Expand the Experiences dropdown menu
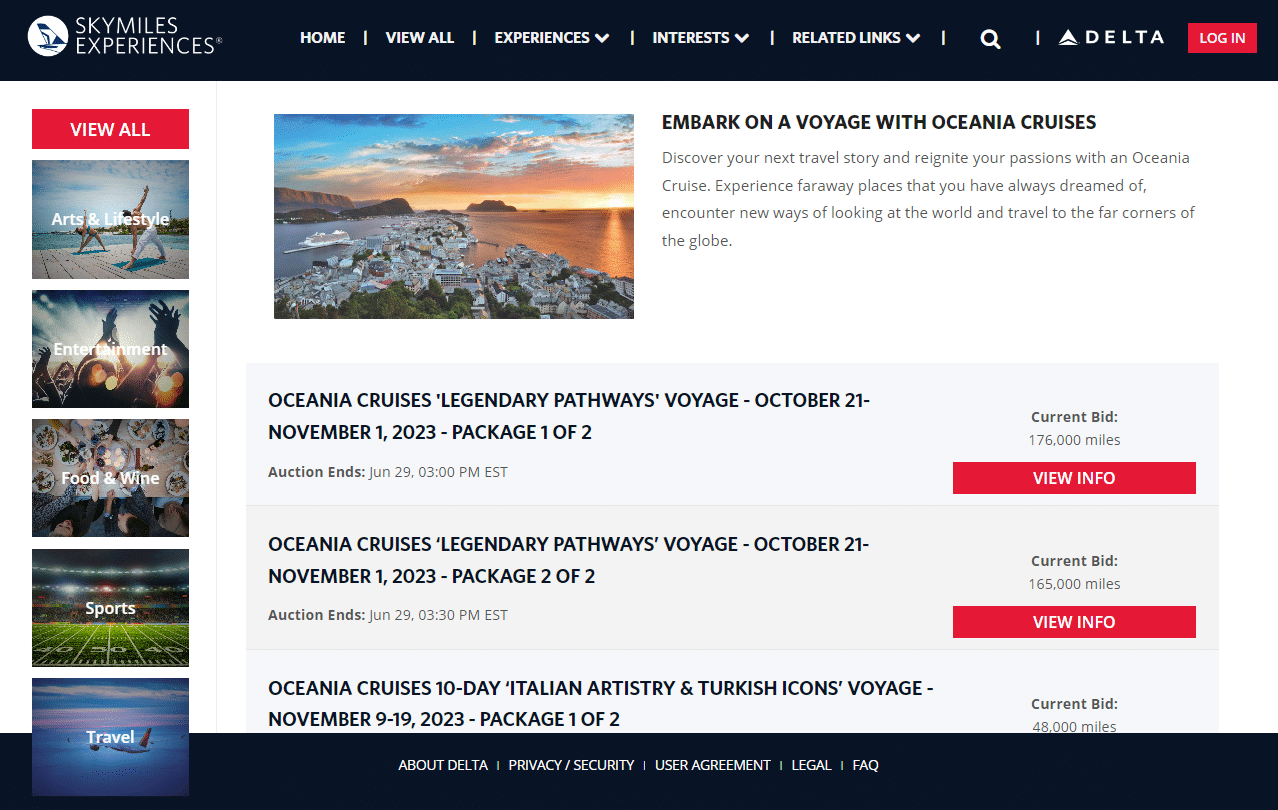 point(551,38)
